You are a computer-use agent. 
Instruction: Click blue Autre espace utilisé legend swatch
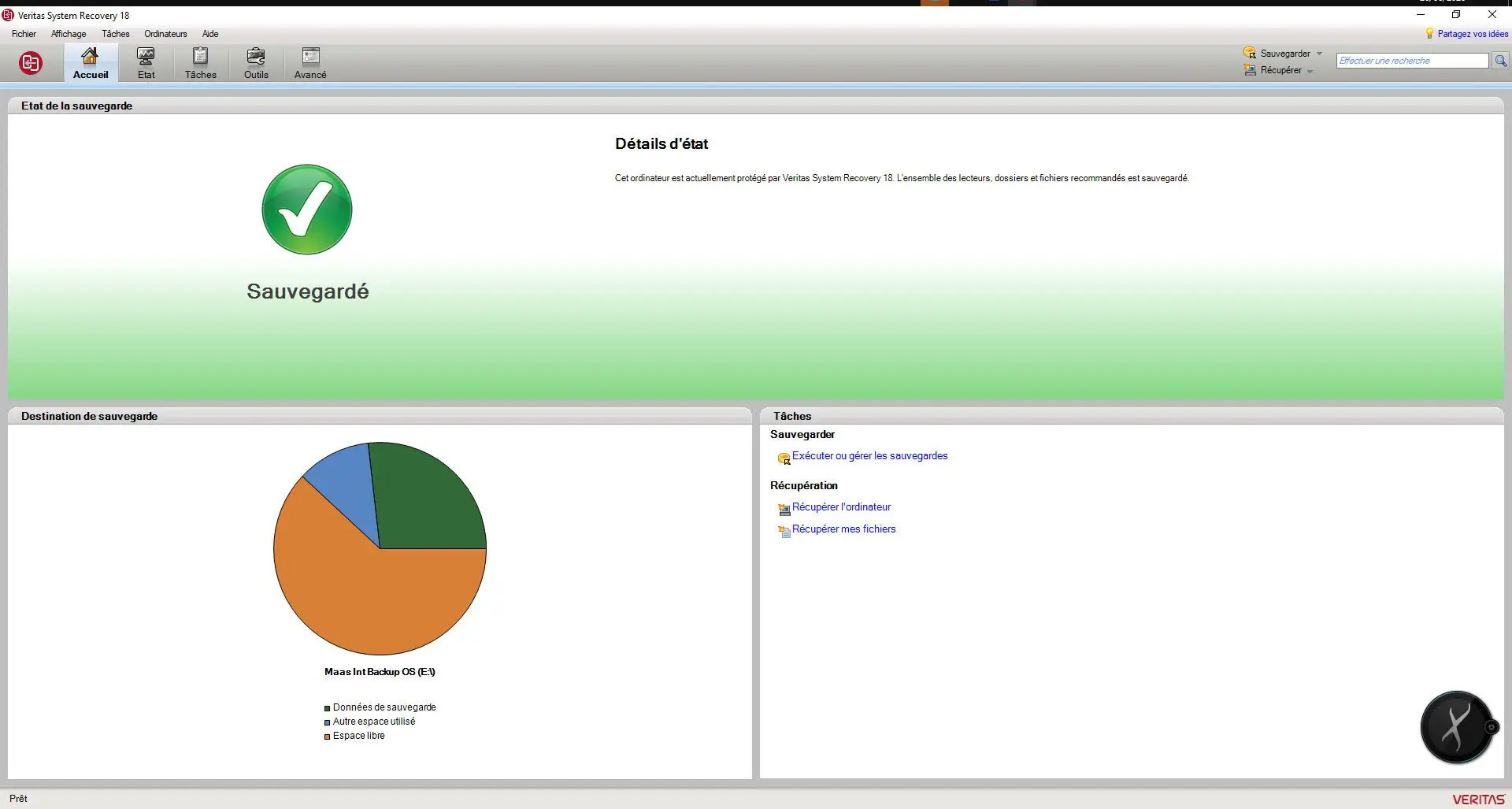[327, 722]
